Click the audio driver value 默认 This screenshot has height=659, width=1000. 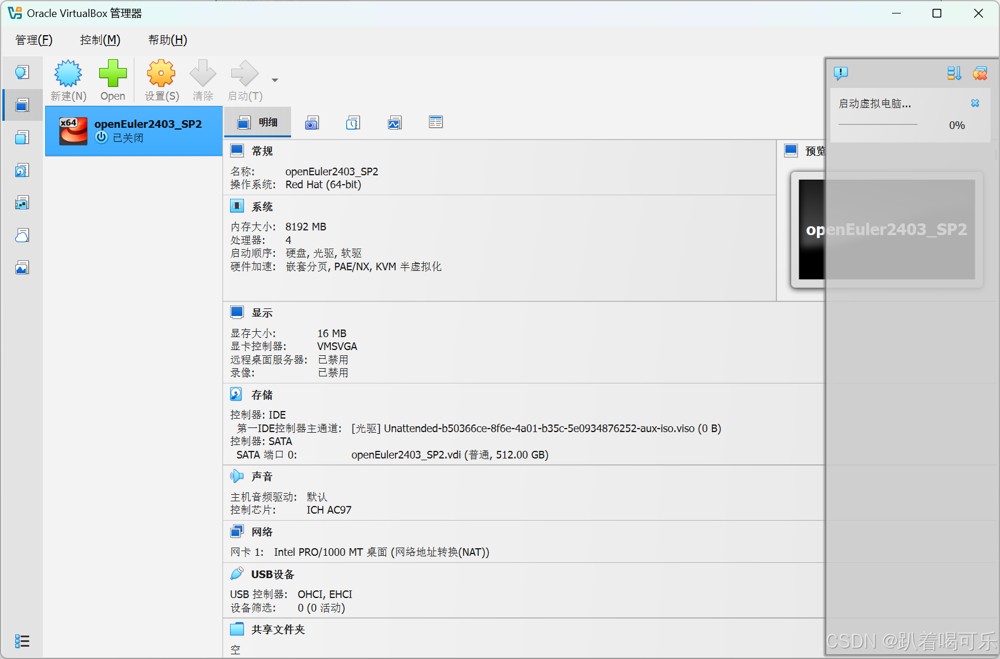pos(317,497)
